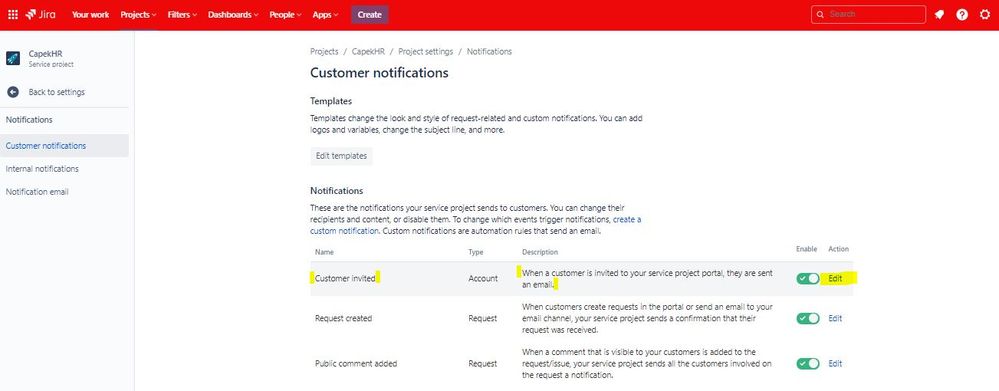The height and width of the screenshot is (391, 999).
Task: Click the CapekHR project avatar icon
Action: coord(13,59)
